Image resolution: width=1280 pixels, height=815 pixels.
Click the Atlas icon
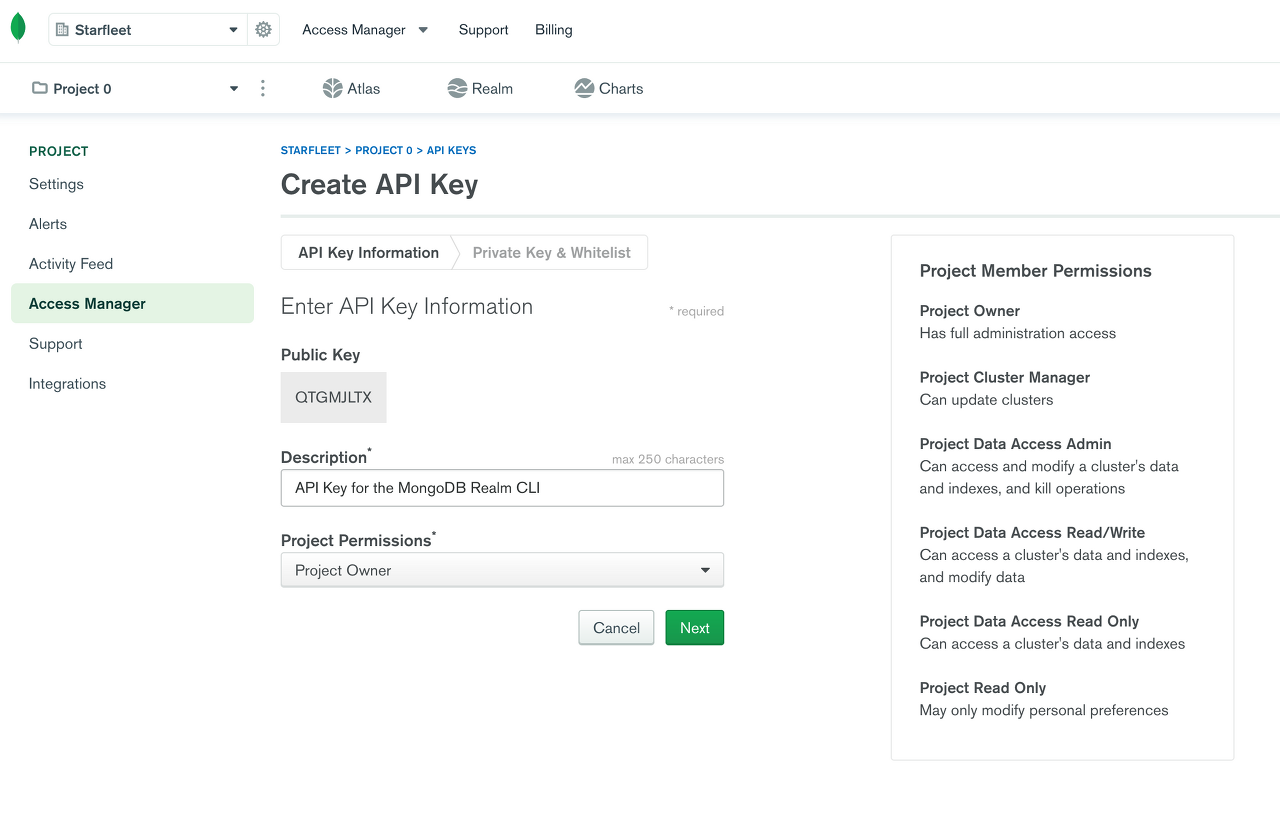332,88
